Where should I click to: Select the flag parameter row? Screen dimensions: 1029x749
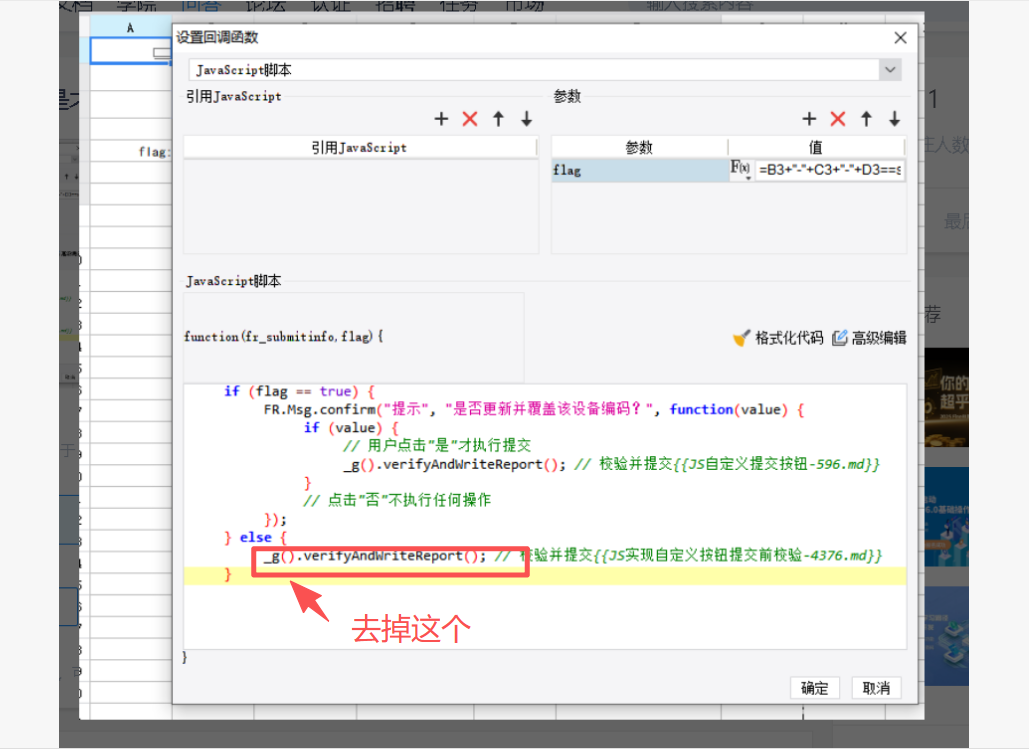pos(640,170)
